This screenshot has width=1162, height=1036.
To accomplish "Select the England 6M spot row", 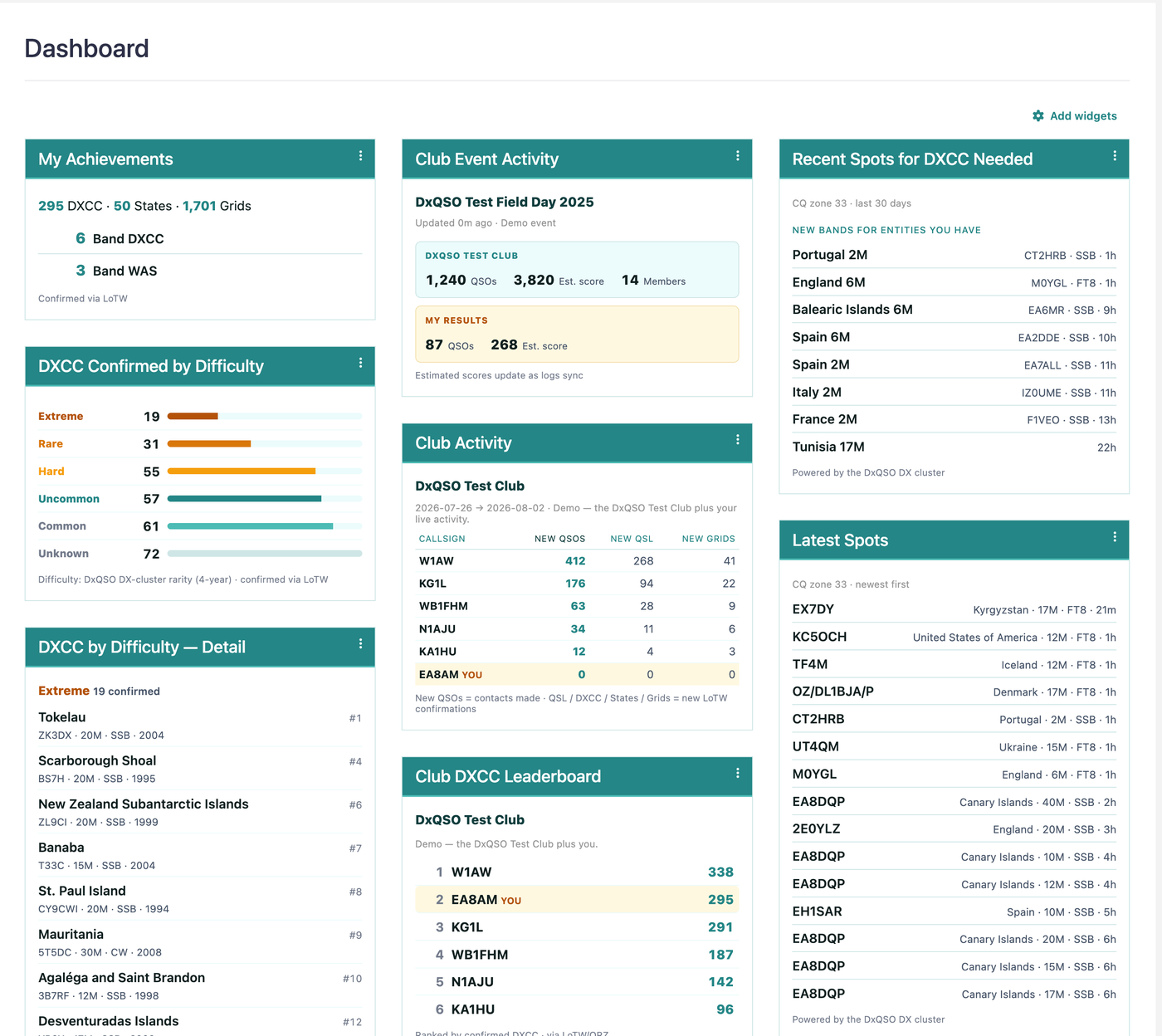I will [954, 282].
